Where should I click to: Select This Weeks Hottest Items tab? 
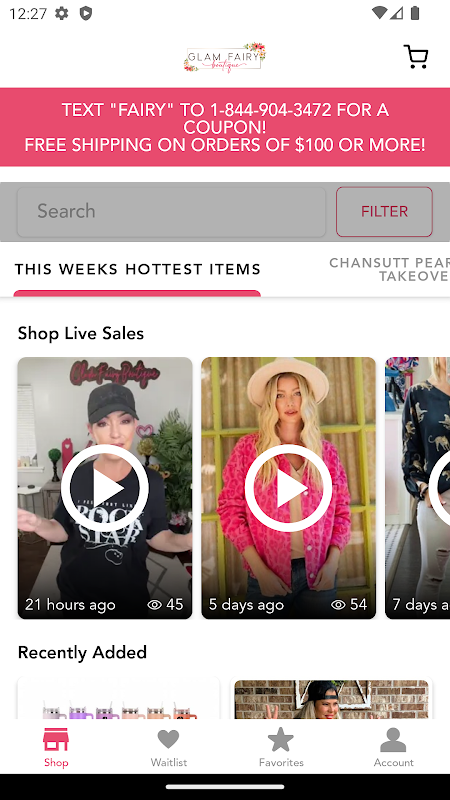pos(138,269)
